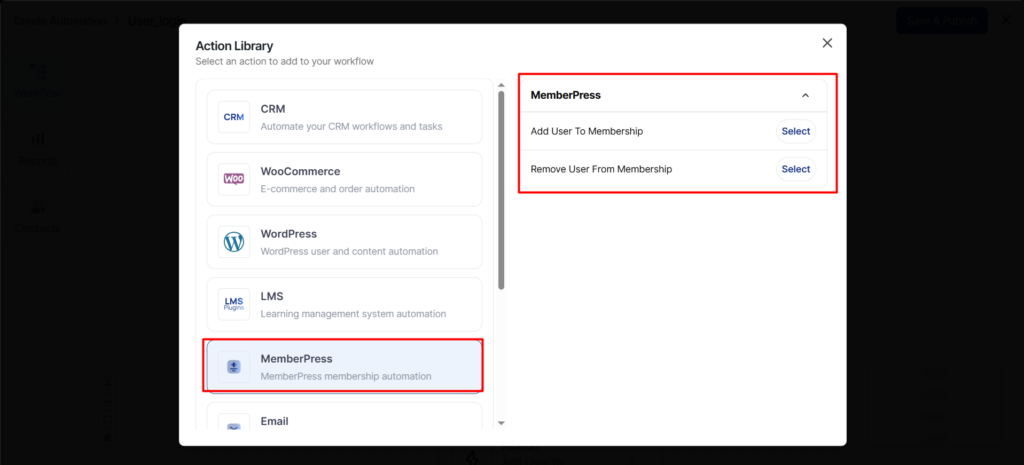The width and height of the screenshot is (1024, 465).
Task: Open the Automate your CRM workflows entry
Action: click(351, 126)
